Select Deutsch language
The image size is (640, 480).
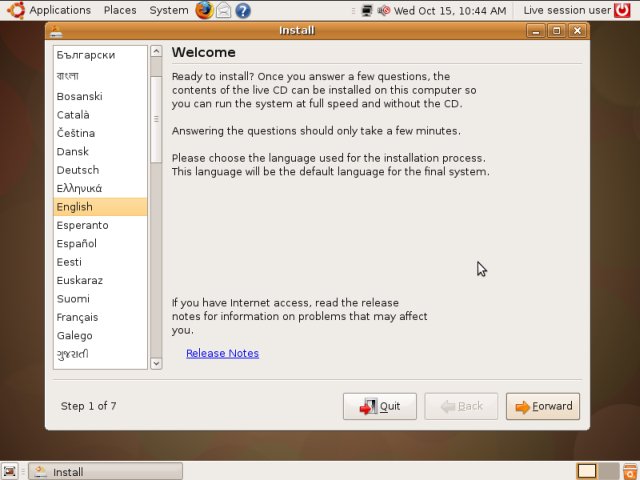coord(100,170)
